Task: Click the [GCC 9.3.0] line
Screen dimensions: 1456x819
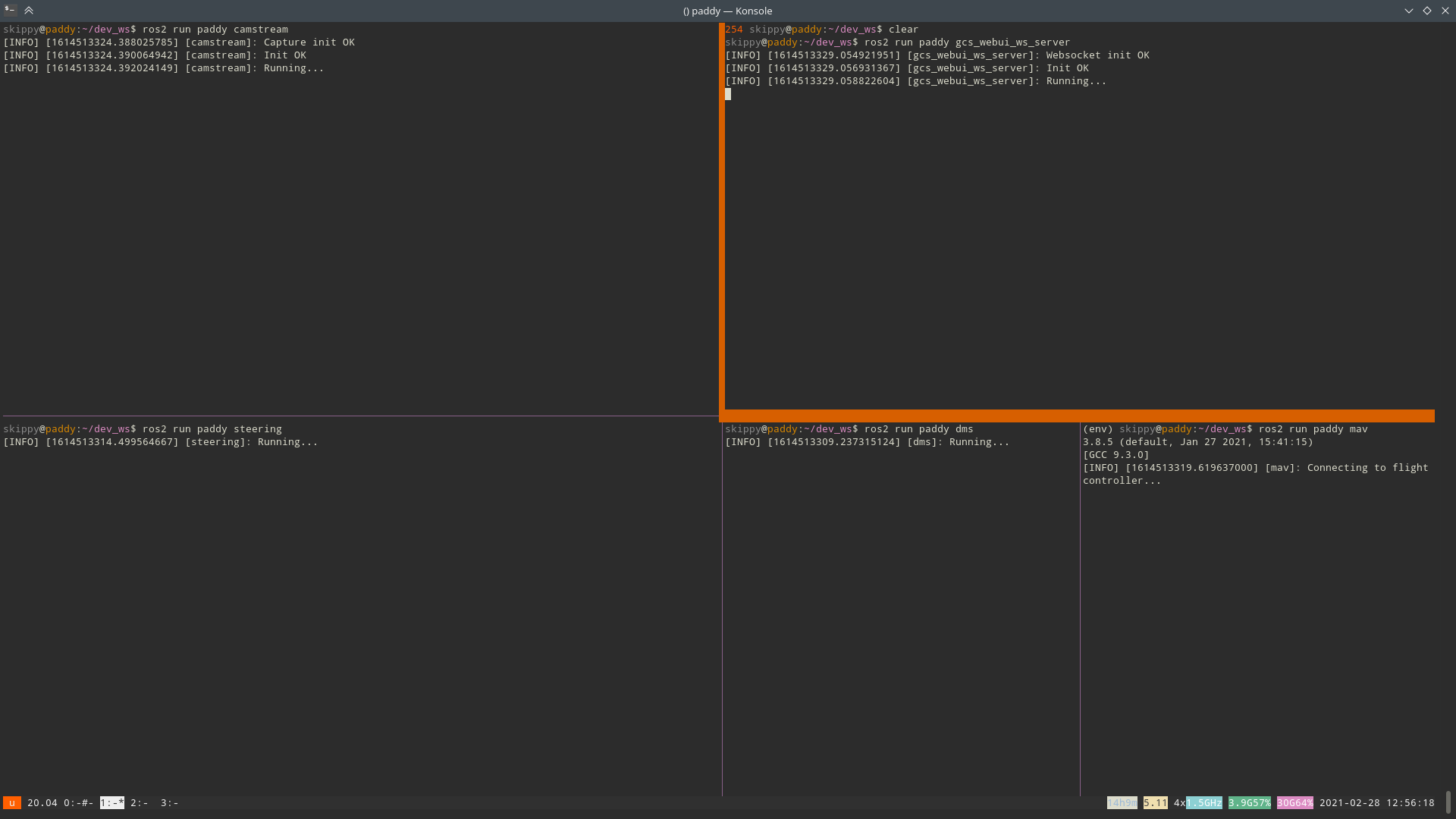Action: point(1116,455)
